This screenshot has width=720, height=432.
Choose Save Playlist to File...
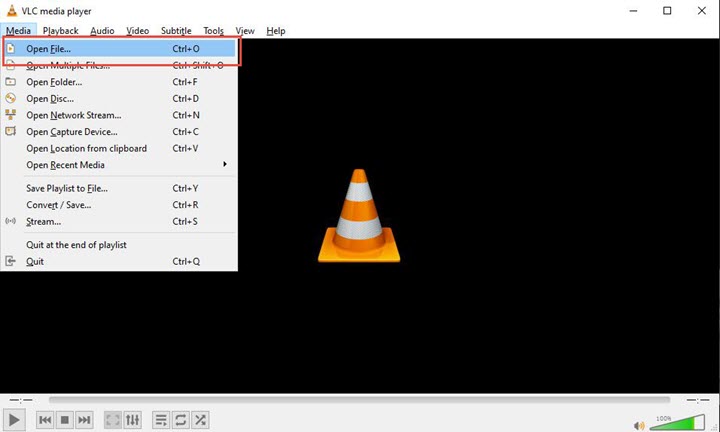[119, 188]
